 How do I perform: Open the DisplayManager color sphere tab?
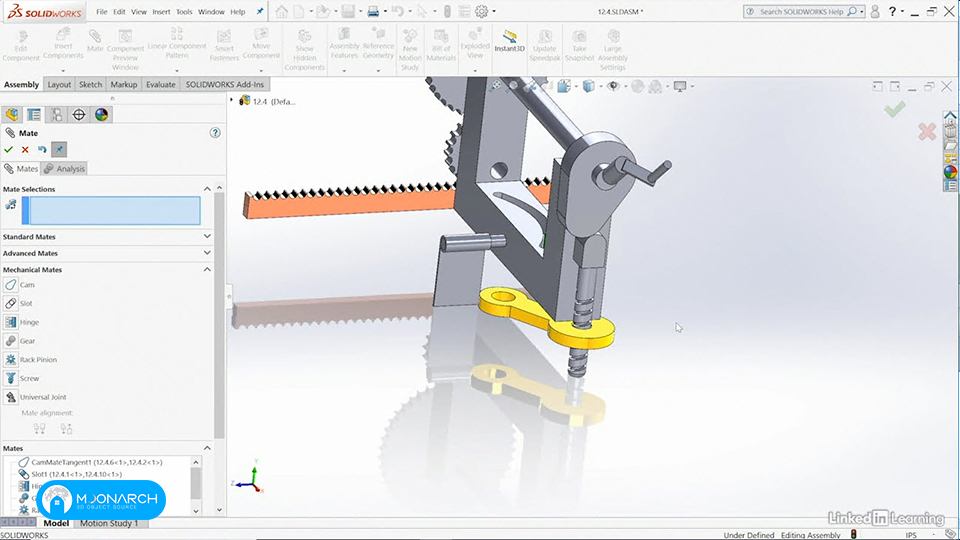coord(102,114)
